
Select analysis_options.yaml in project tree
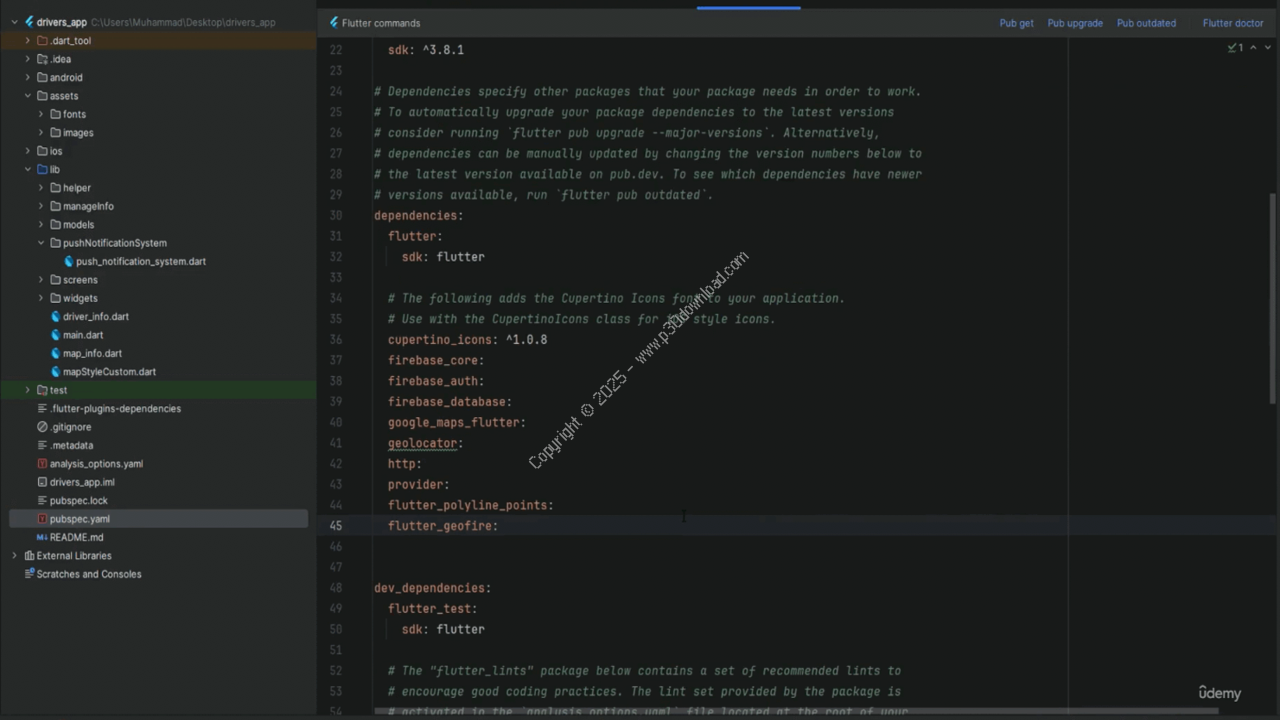pyautogui.click(x=96, y=464)
